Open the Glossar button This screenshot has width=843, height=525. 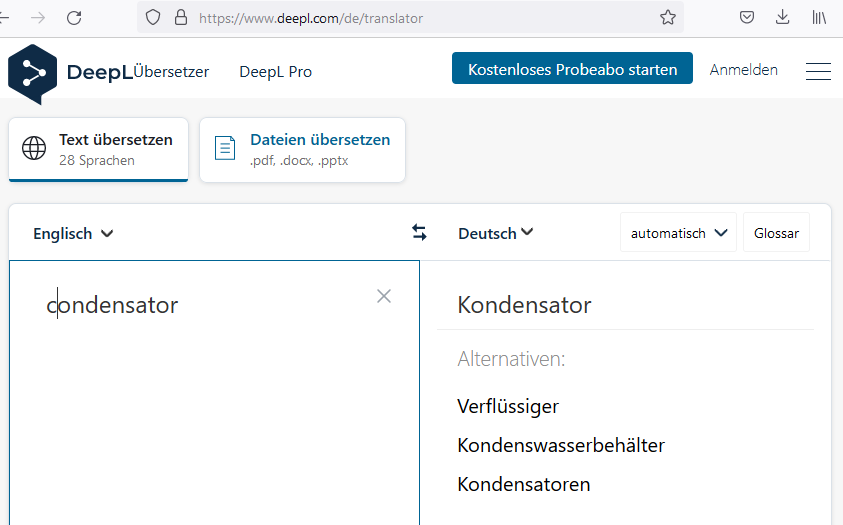tap(776, 233)
